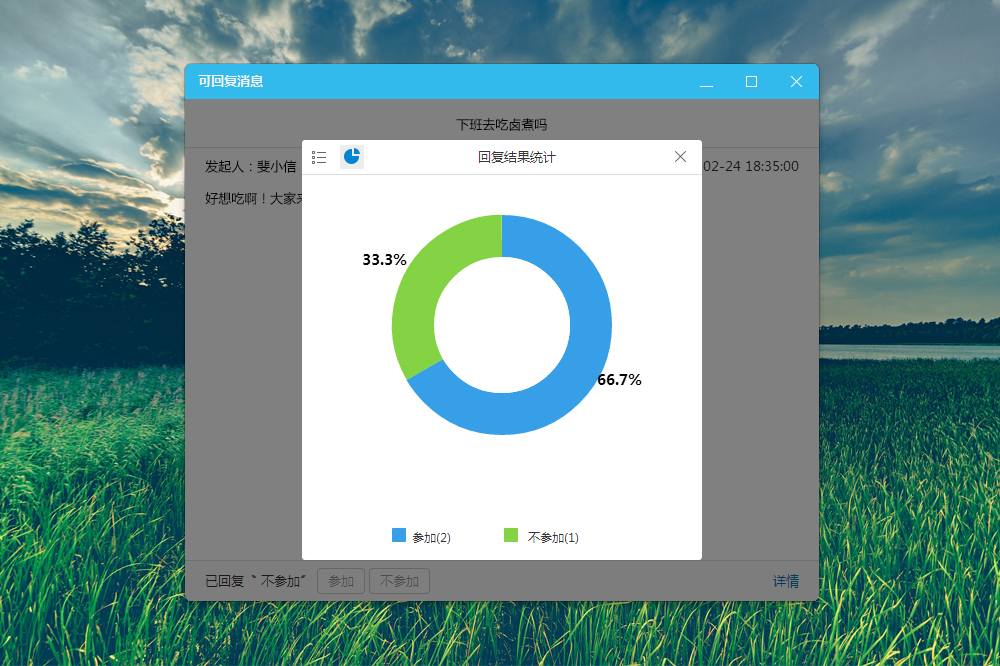The width and height of the screenshot is (1000, 666).
Task: Switch to the list view icon
Action: pyautogui.click(x=319, y=157)
